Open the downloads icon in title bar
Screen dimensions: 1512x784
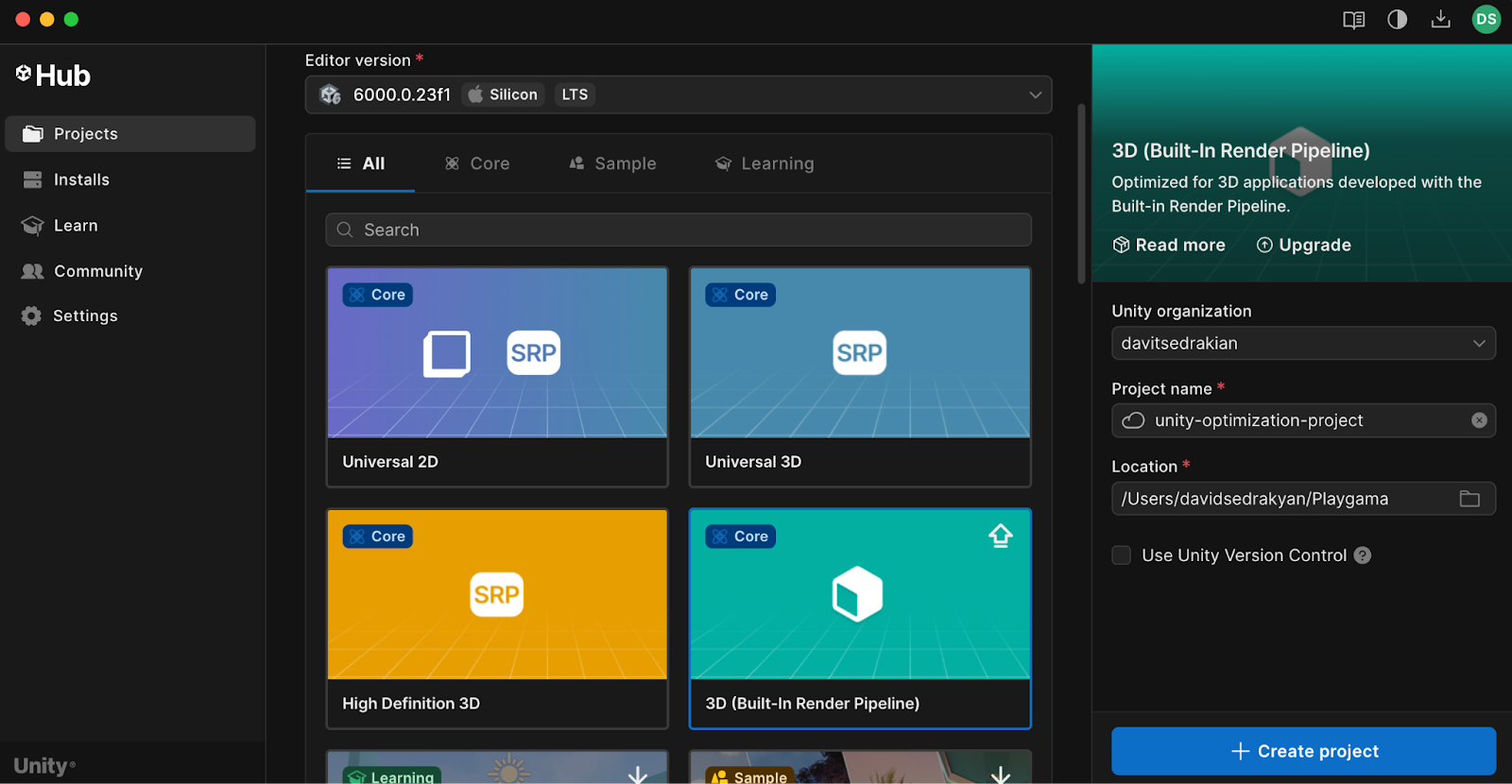pyautogui.click(x=1440, y=20)
